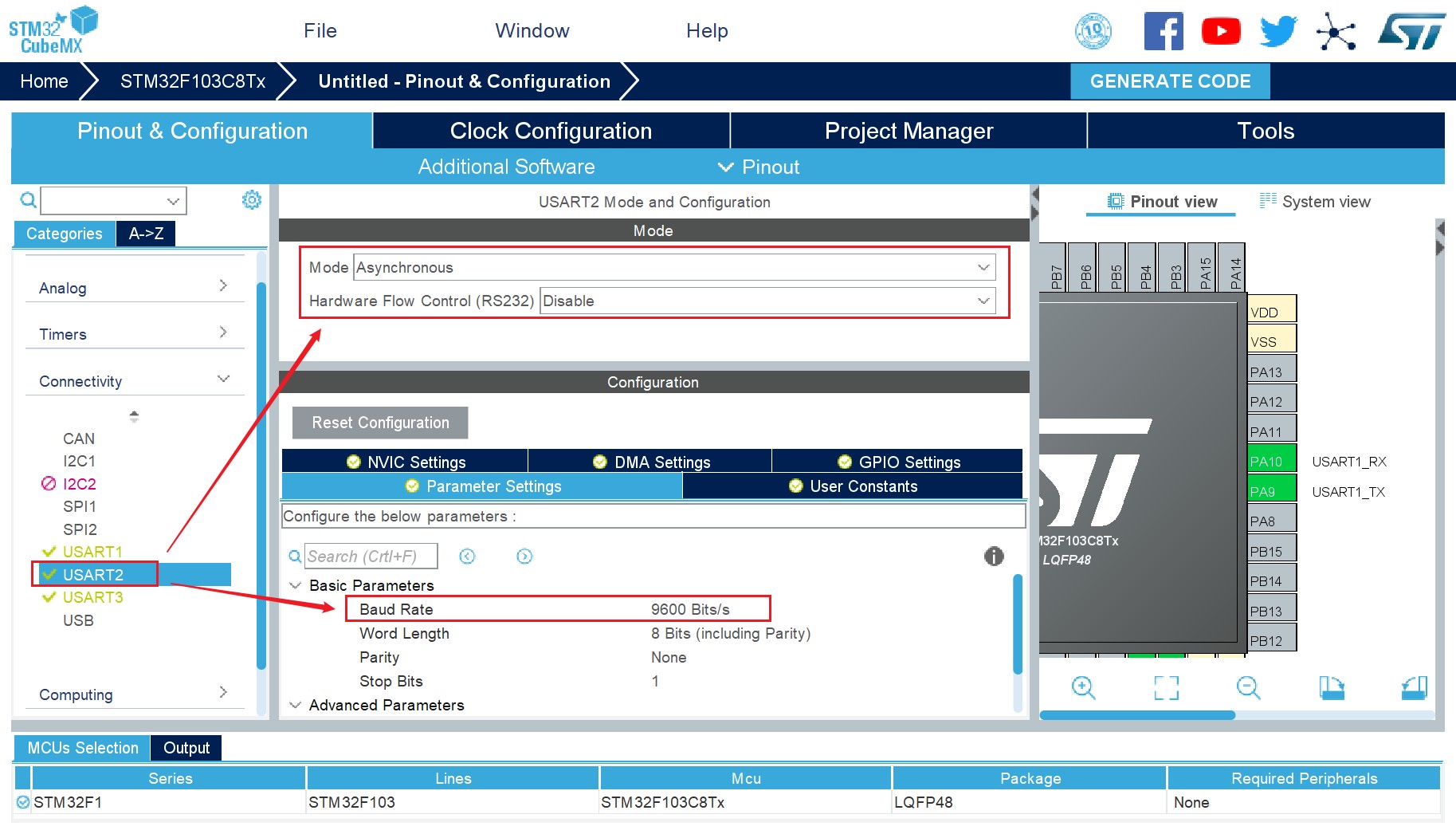The width and height of the screenshot is (1456, 834).
Task: Rotate the chip view counterclockwise
Action: [x=1415, y=687]
